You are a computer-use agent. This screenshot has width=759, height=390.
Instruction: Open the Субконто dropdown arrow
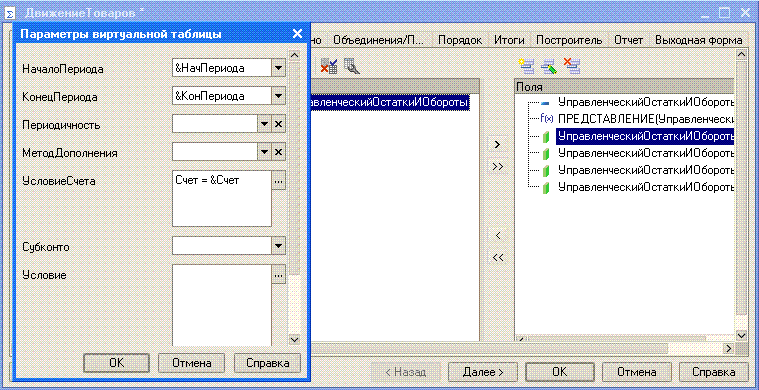pyautogui.click(x=278, y=246)
